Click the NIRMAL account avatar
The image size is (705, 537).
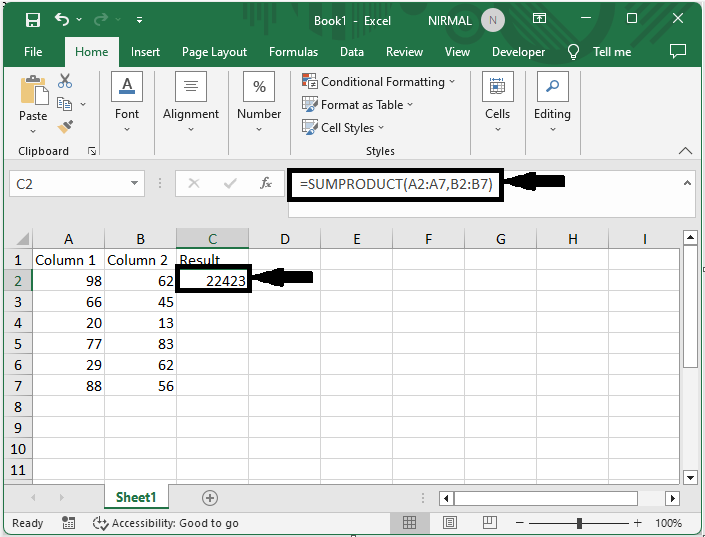tap(493, 20)
